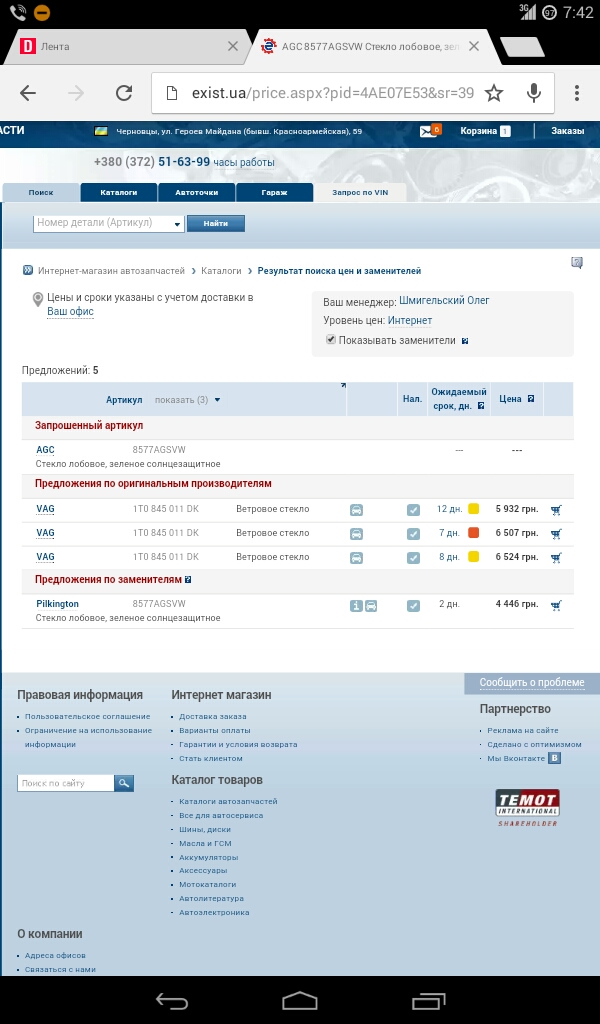The image size is (600, 1024).
Task: Switch to the 'Каталоги' tab
Action: coord(118,192)
